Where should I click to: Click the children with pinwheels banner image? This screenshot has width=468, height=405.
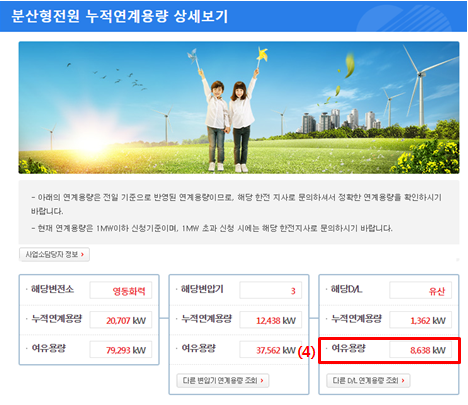[x=239, y=107]
